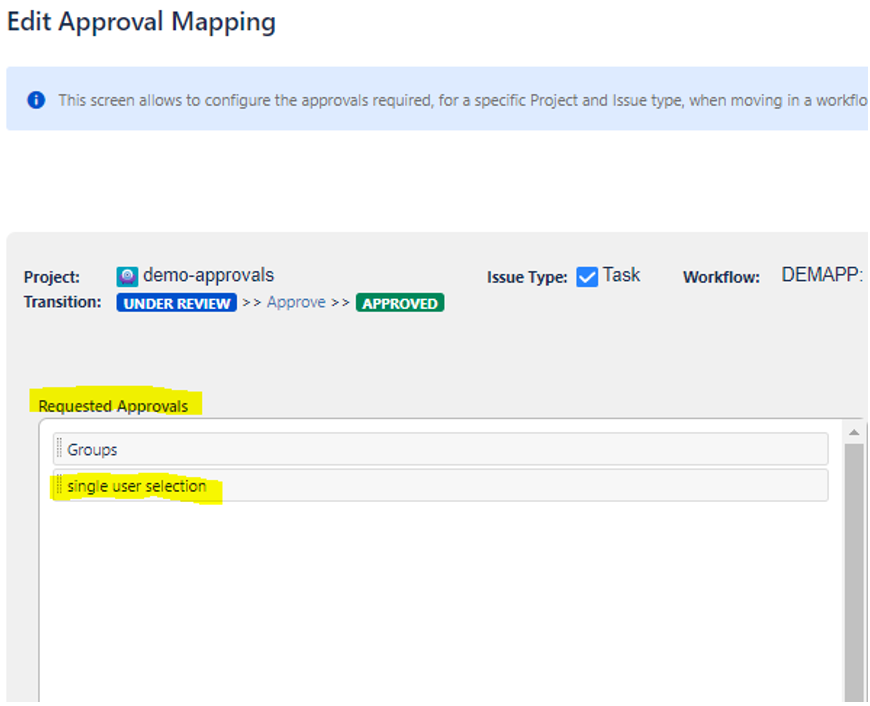Grab the drag handle on Groups row
Screen dimensions: 870x706
59,450
